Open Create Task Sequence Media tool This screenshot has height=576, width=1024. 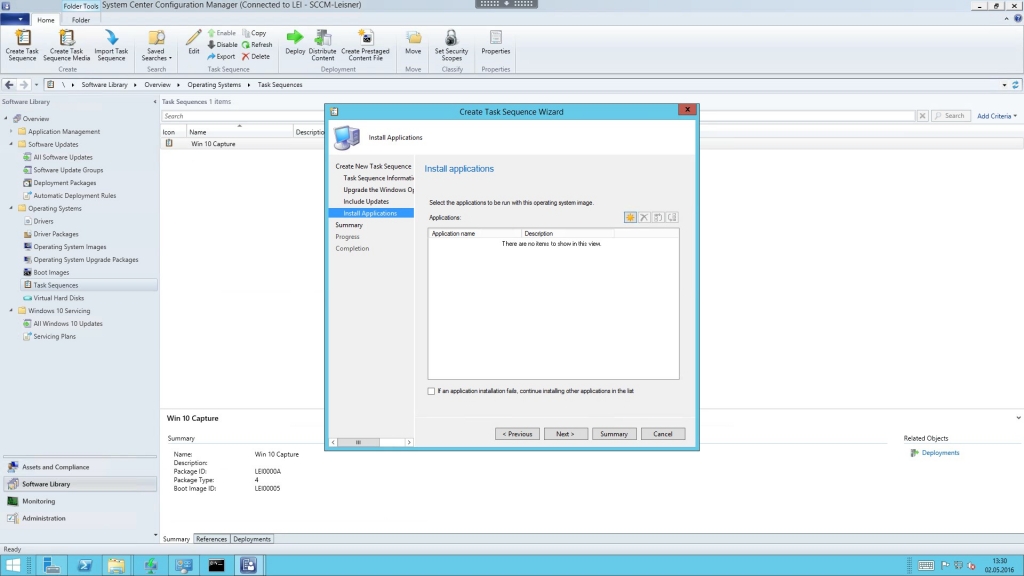coord(67,45)
